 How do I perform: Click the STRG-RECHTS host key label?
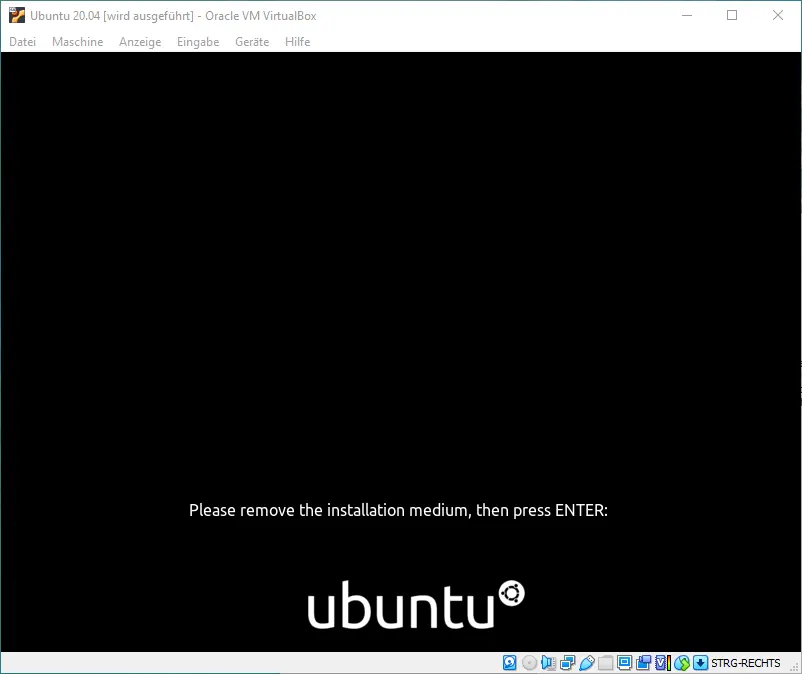point(745,663)
